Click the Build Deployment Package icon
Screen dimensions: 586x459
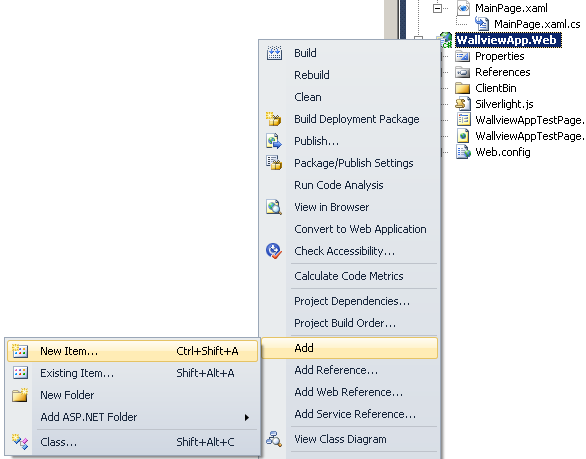(274, 119)
